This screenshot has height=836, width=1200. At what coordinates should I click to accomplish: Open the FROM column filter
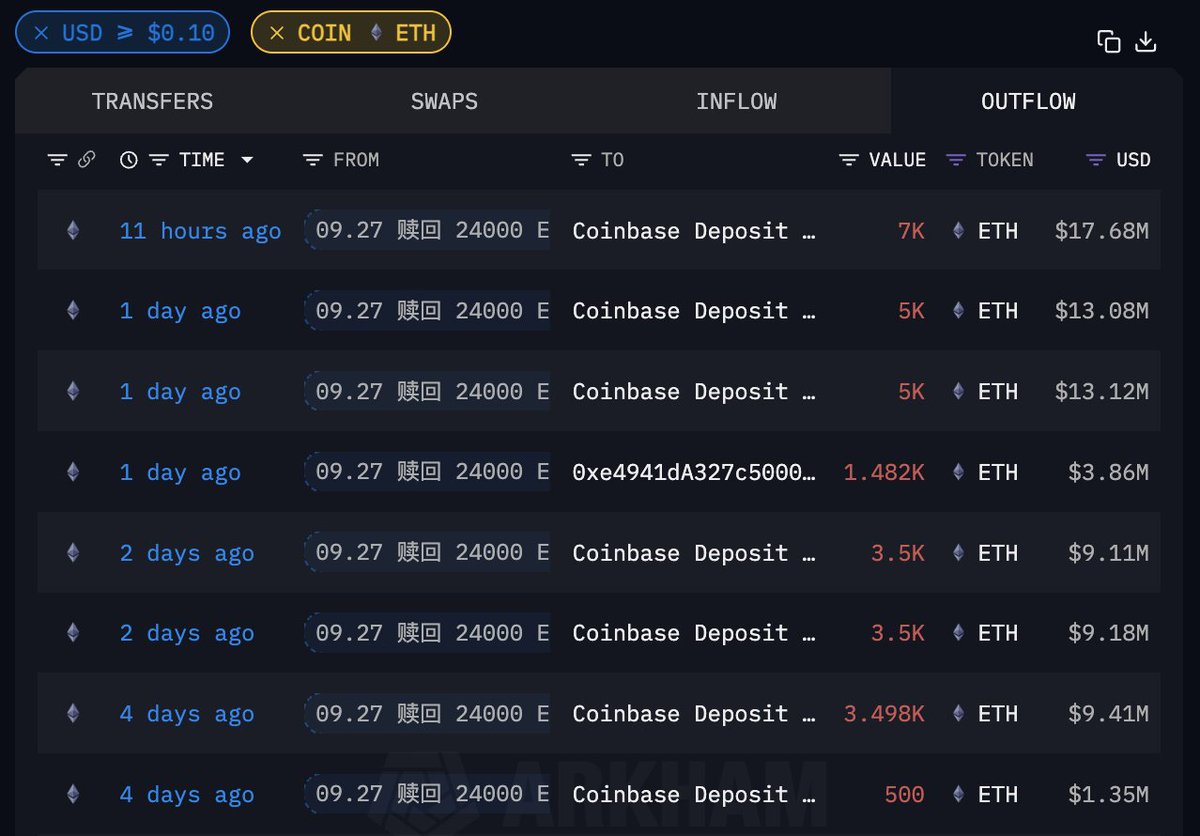point(313,160)
